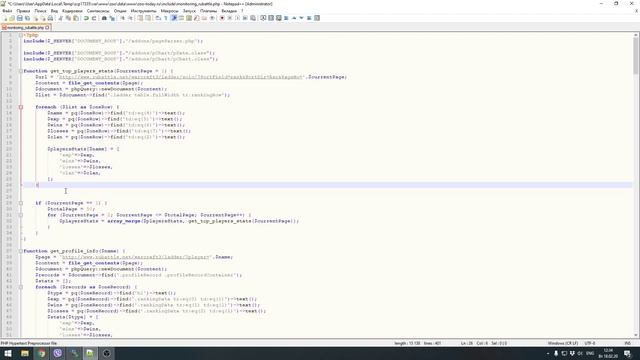The image size is (640, 360).
Task: Toggle Folder as Workspace panel button
Action: pos(204,18)
